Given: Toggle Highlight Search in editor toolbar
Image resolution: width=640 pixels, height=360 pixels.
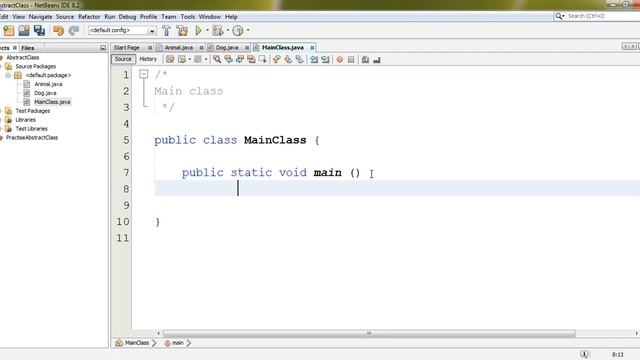Looking at the screenshot, I should pyautogui.click(x=251, y=60).
